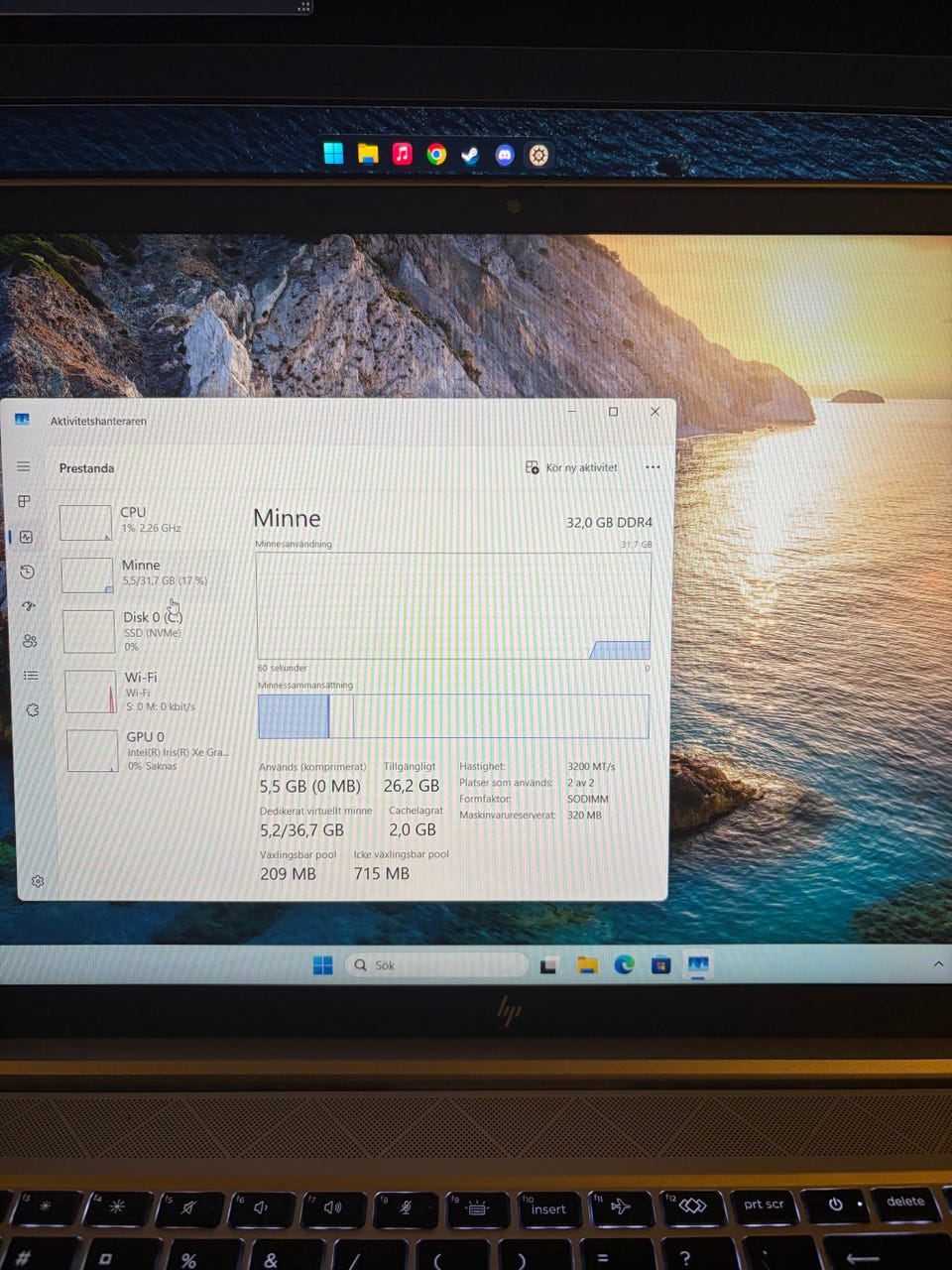Click the Minnesanvändning usage graph
The width and height of the screenshot is (952, 1270).
pos(453,605)
